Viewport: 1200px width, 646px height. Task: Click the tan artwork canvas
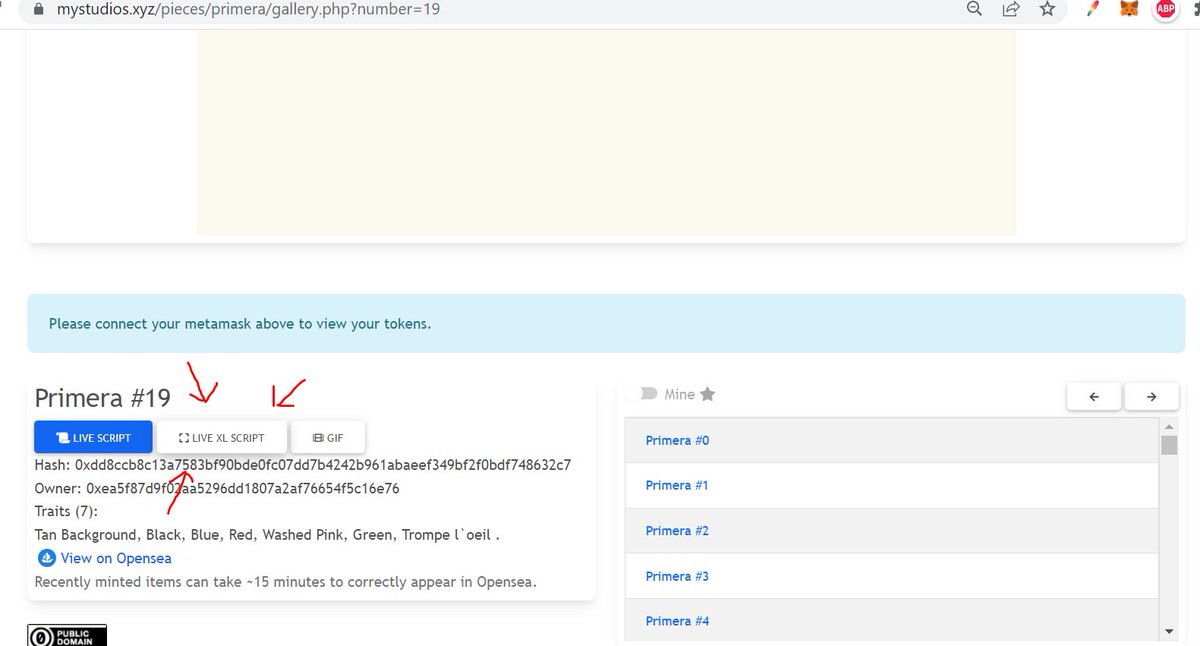(x=606, y=132)
